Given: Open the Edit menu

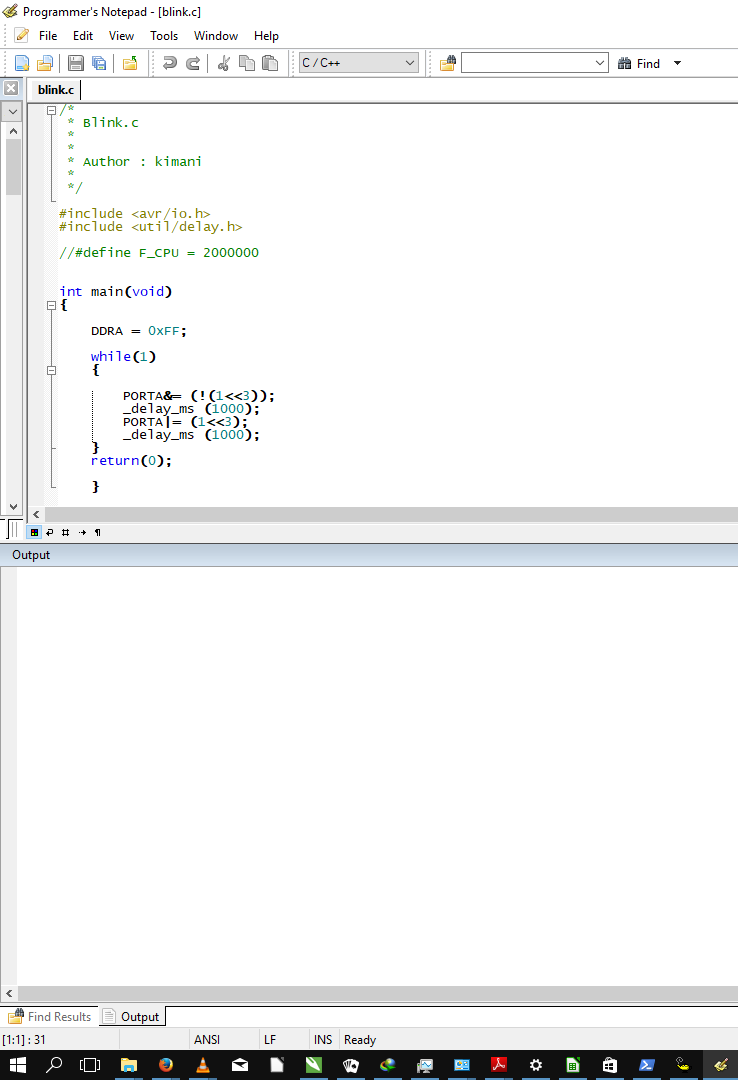Looking at the screenshot, I should (83, 36).
